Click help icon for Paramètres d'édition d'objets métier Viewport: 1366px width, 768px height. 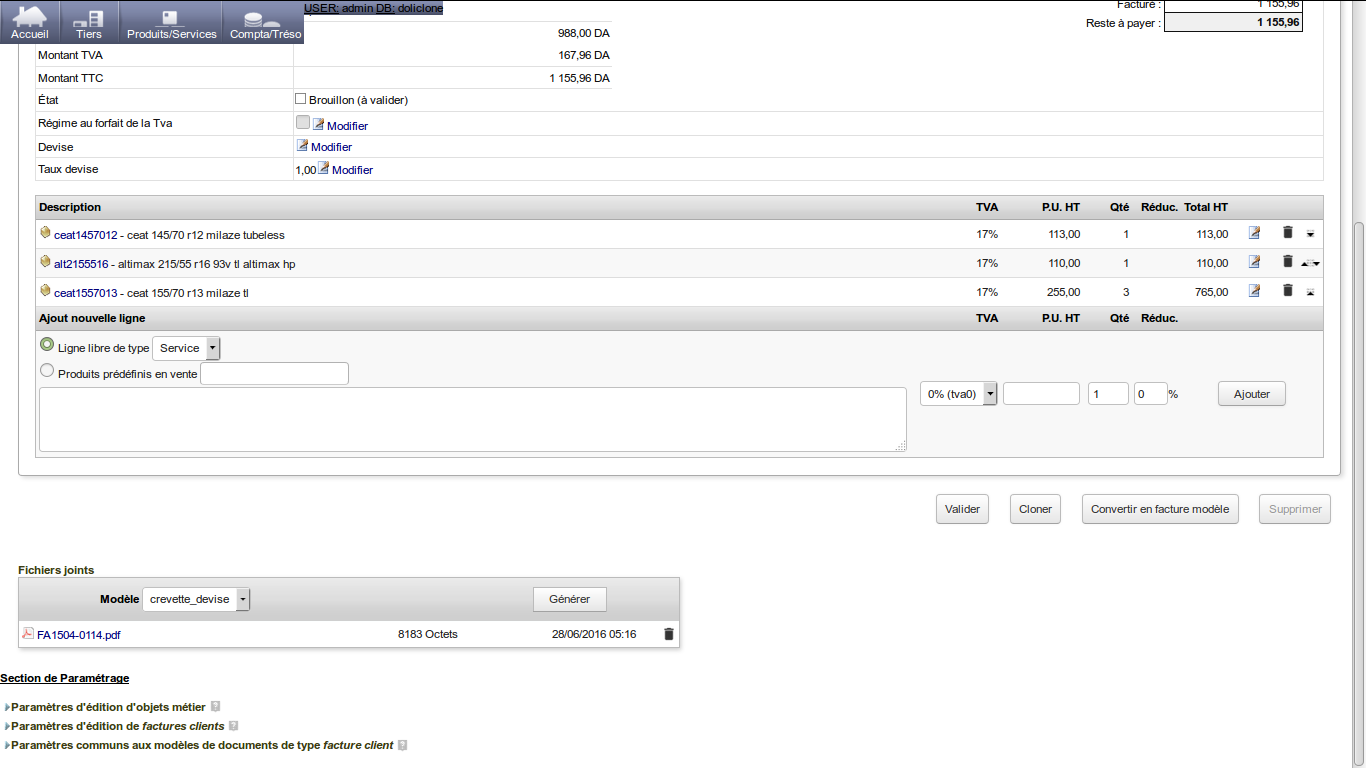215,707
